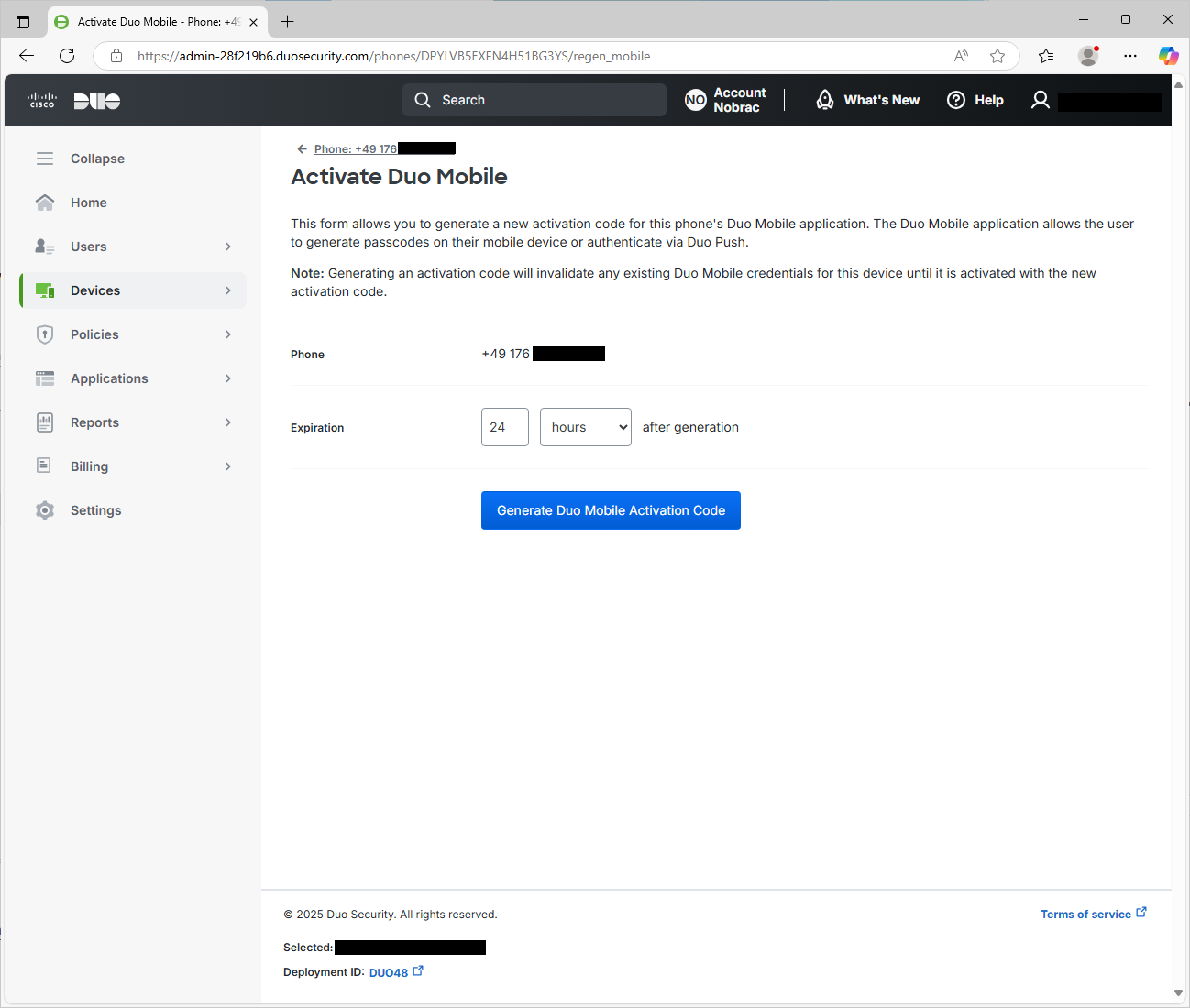1190x1008 pixels.
Task: Click the Help link text
Action: click(x=988, y=100)
